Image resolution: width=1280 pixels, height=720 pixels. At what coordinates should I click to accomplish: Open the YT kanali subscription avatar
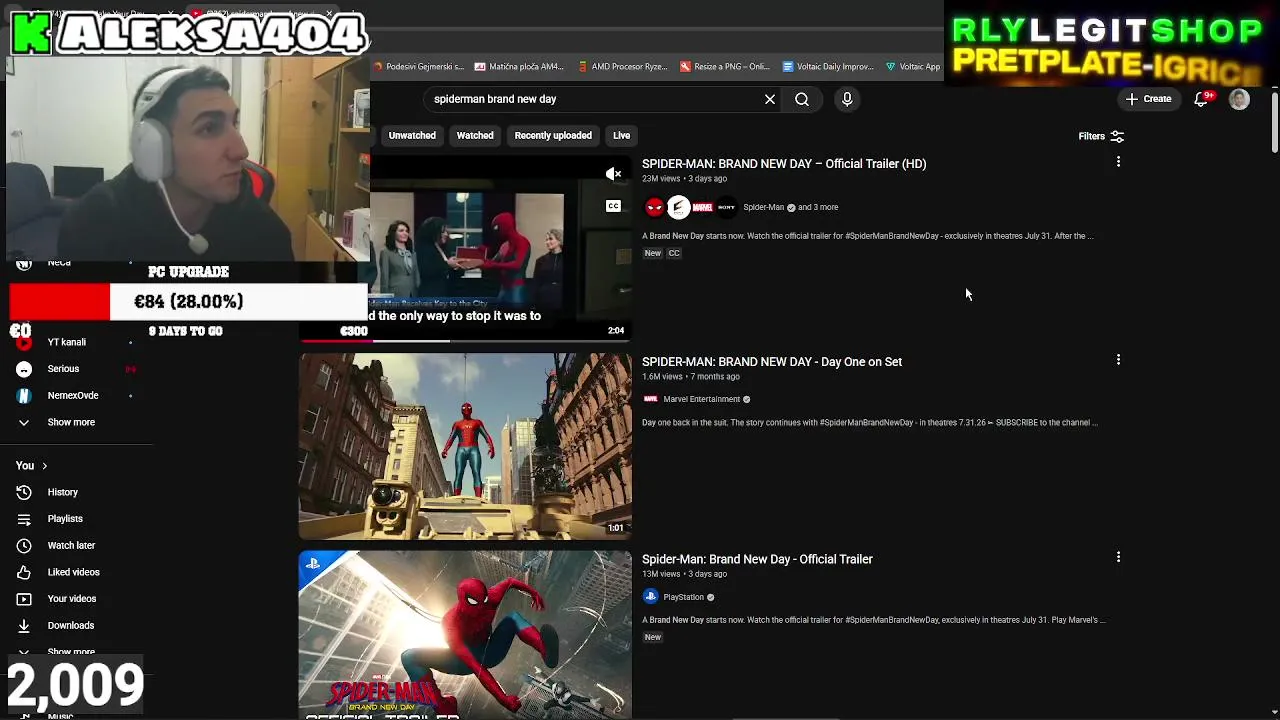click(x=24, y=342)
